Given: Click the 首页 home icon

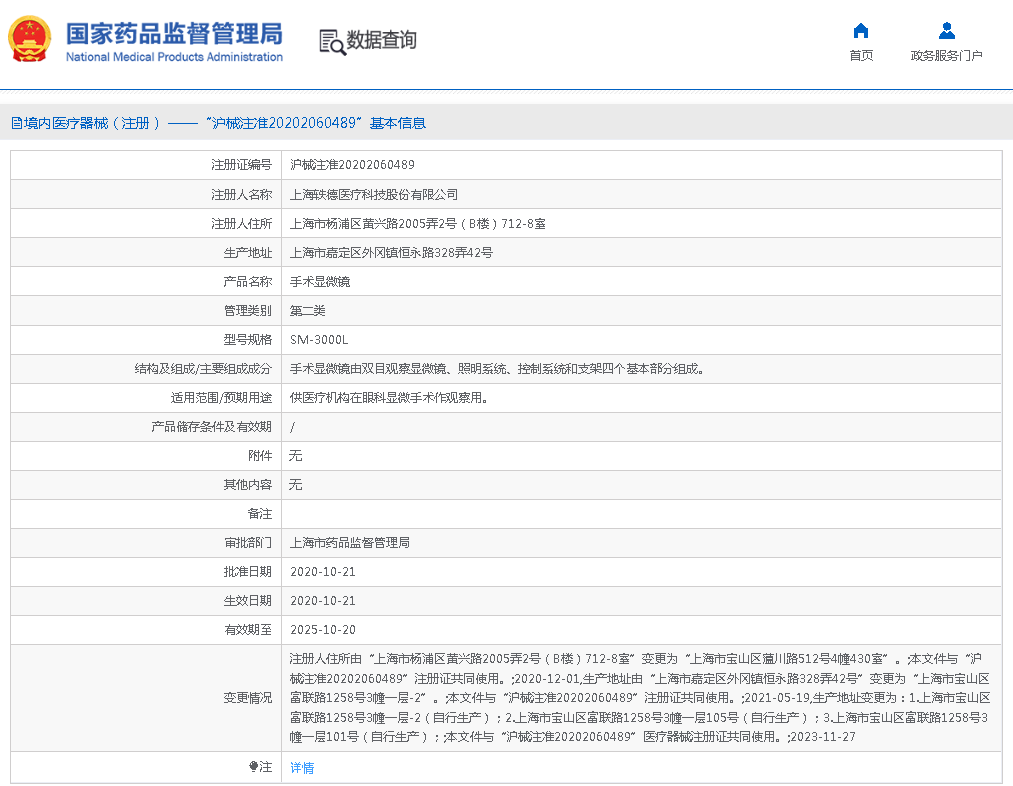Looking at the screenshot, I should (860, 30).
